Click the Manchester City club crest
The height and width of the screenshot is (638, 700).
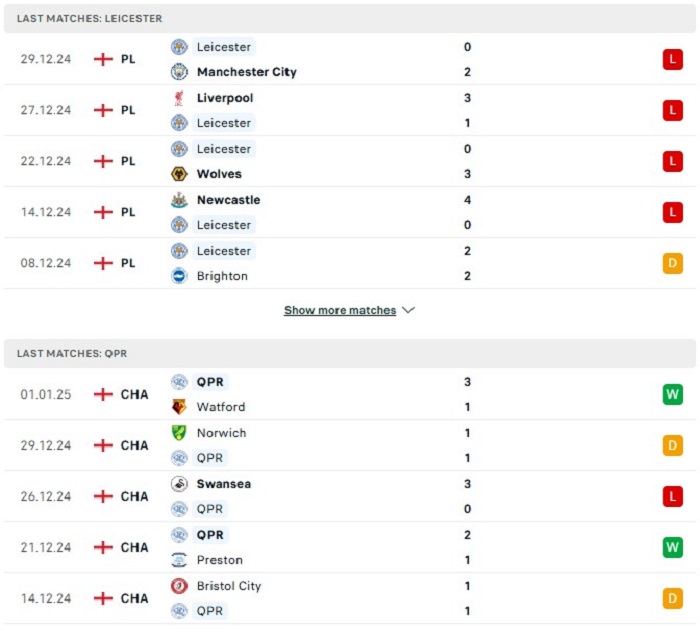(x=179, y=72)
